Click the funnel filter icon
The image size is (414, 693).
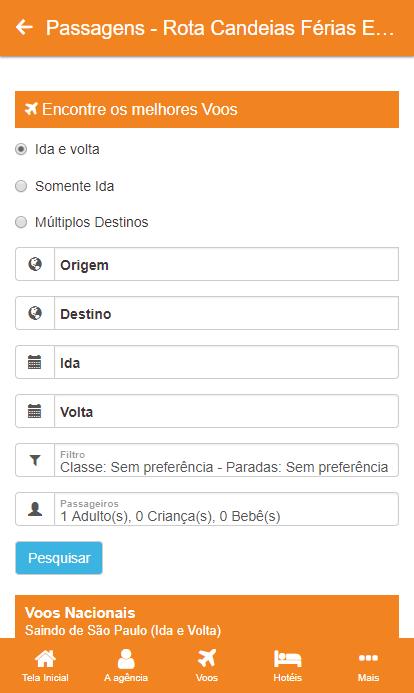(x=35, y=460)
